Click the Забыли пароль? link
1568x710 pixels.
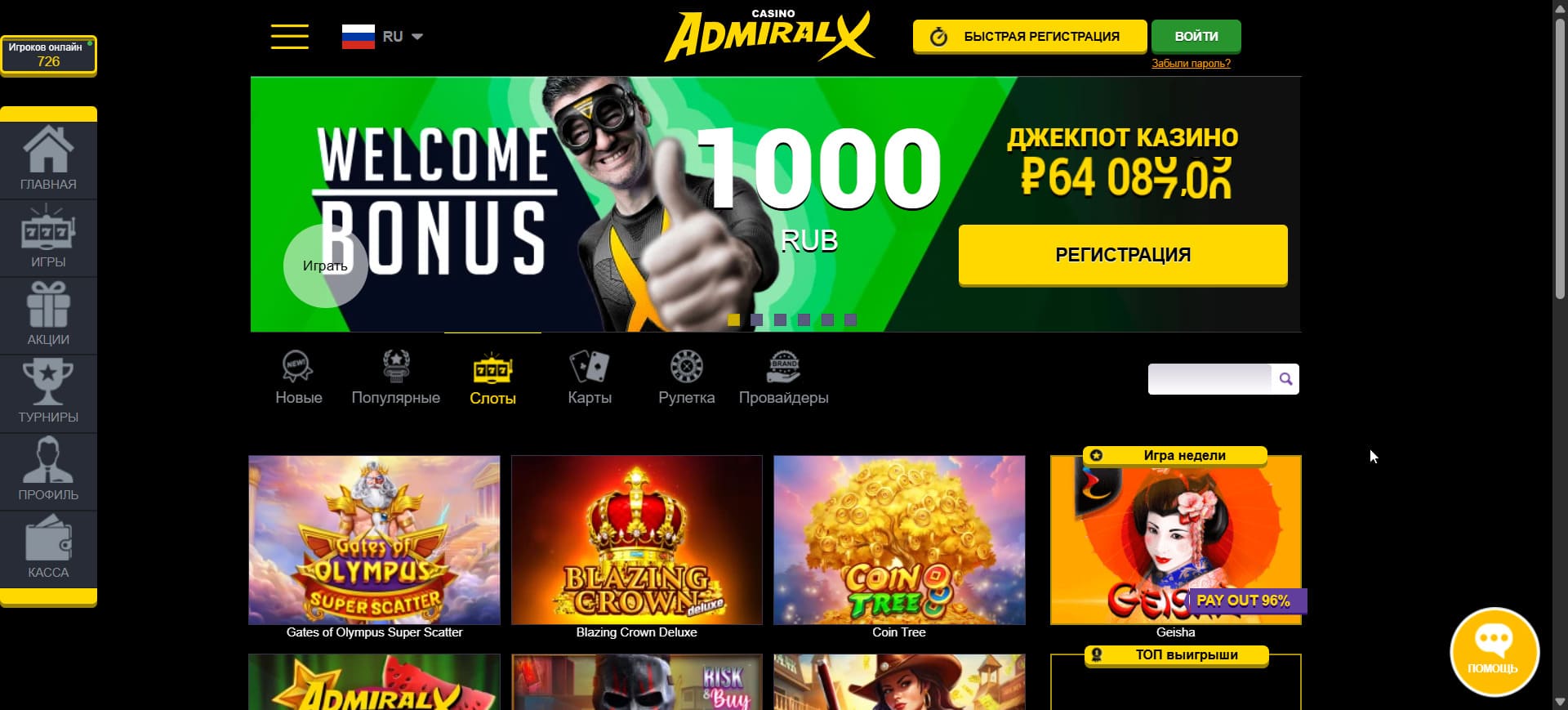coord(1191,64)
